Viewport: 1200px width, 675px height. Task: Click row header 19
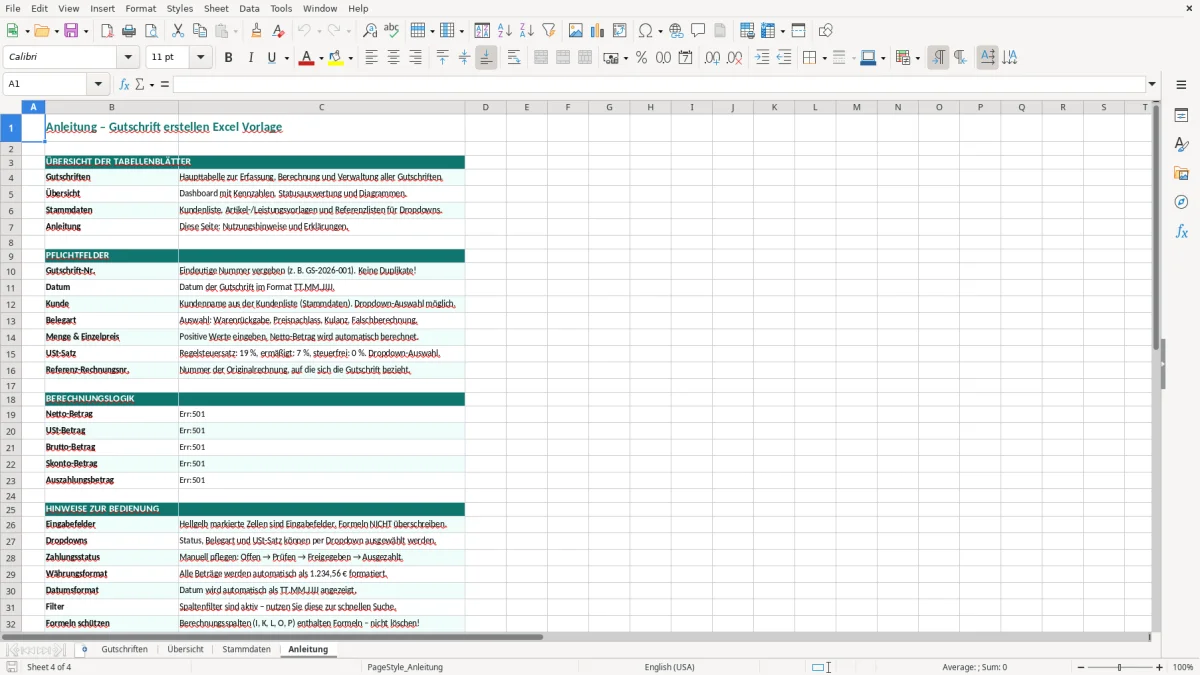tap(11, 414)
